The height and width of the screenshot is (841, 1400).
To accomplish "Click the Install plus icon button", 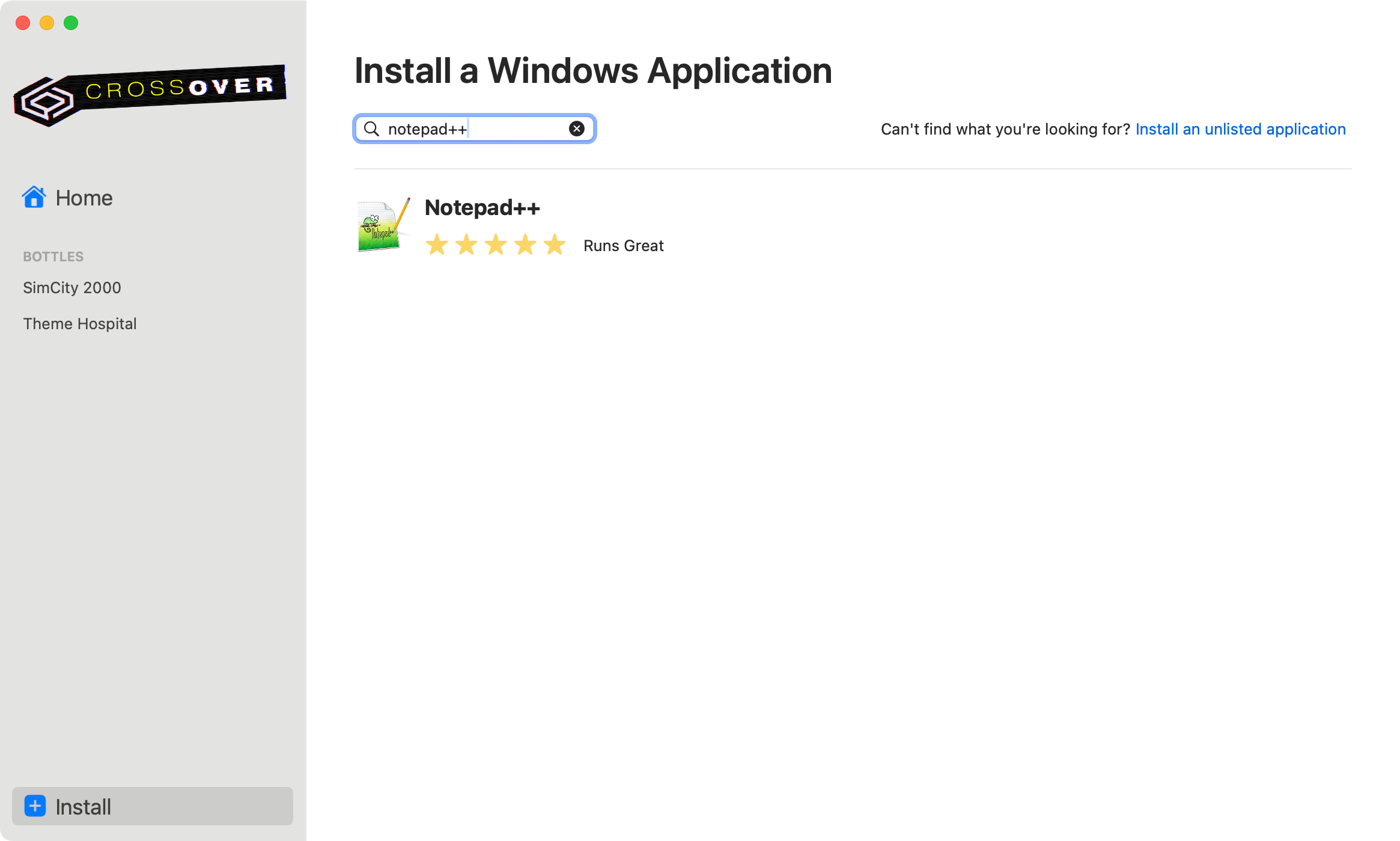I will coord(34,806).
